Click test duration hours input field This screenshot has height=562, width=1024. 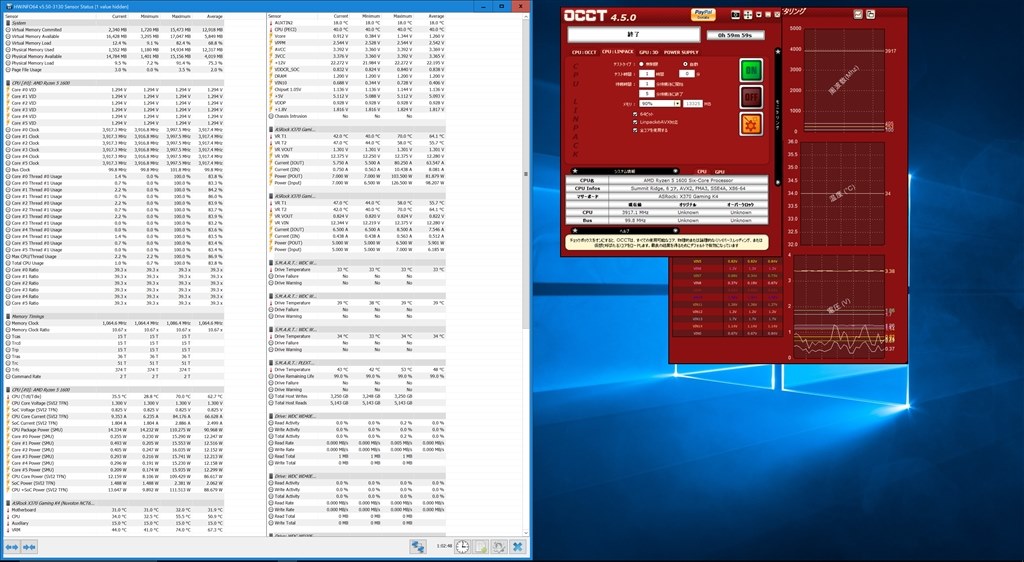(x=647, y=74)
